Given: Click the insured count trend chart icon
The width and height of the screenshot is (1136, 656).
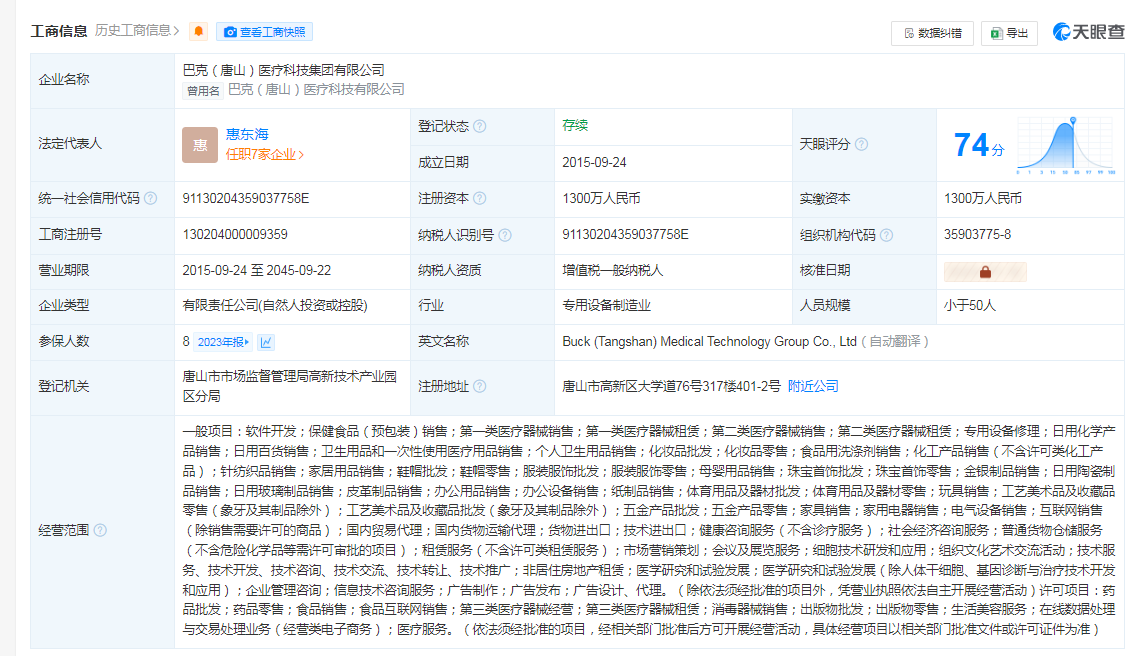Looking at the screenshot, I should point(266,342).
